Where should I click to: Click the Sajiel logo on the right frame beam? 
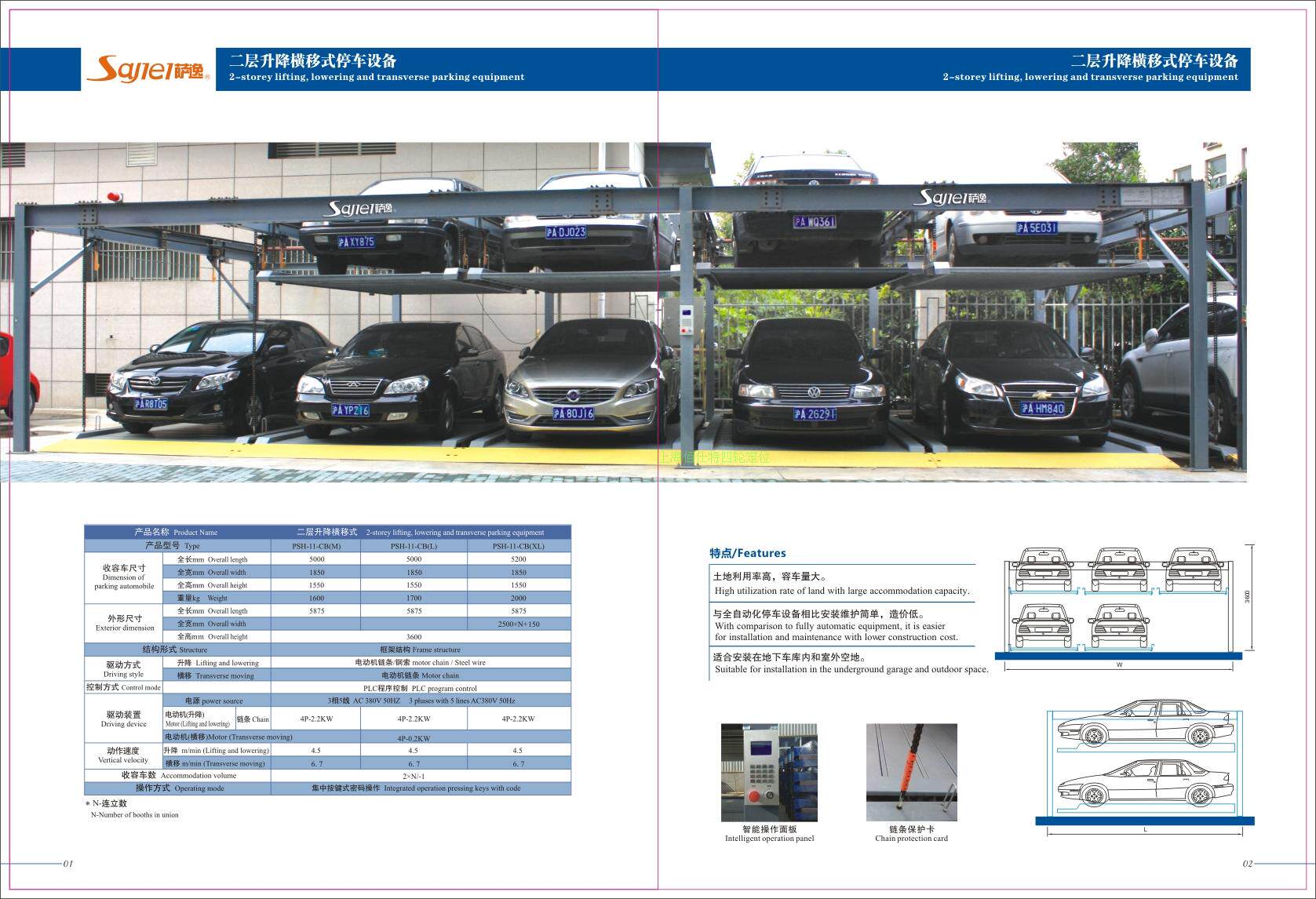pyautogui.click(x=950, y=197)
